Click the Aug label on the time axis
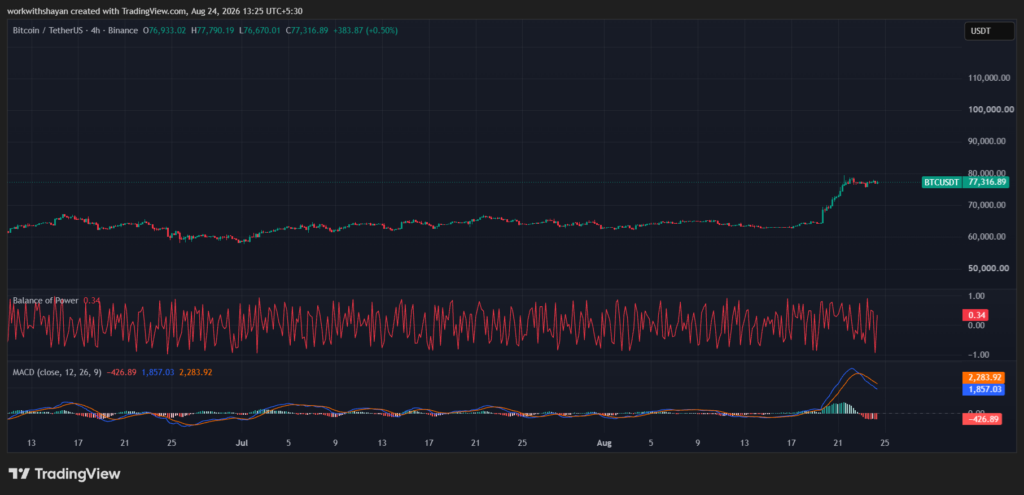This screenshot has width=1024, height=495. [604, 443]
